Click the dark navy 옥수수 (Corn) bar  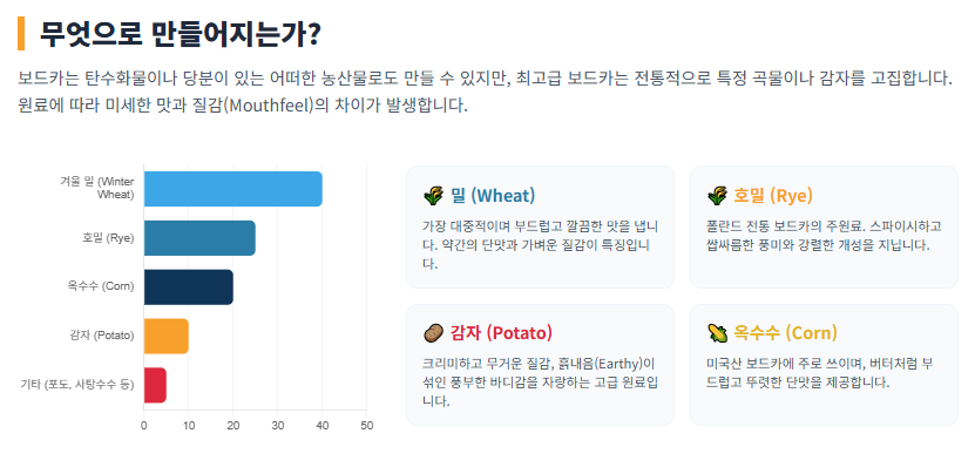coord(188,287)
